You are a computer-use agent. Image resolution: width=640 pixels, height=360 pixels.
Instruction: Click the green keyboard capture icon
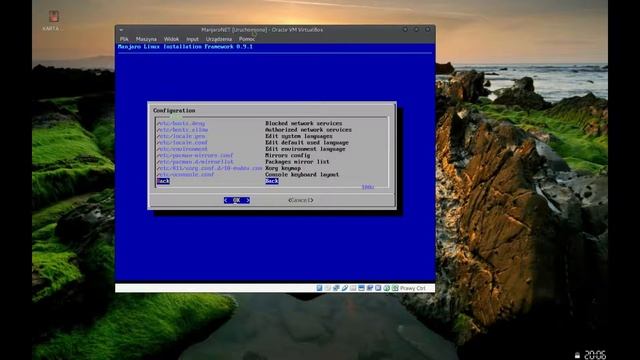395,288
